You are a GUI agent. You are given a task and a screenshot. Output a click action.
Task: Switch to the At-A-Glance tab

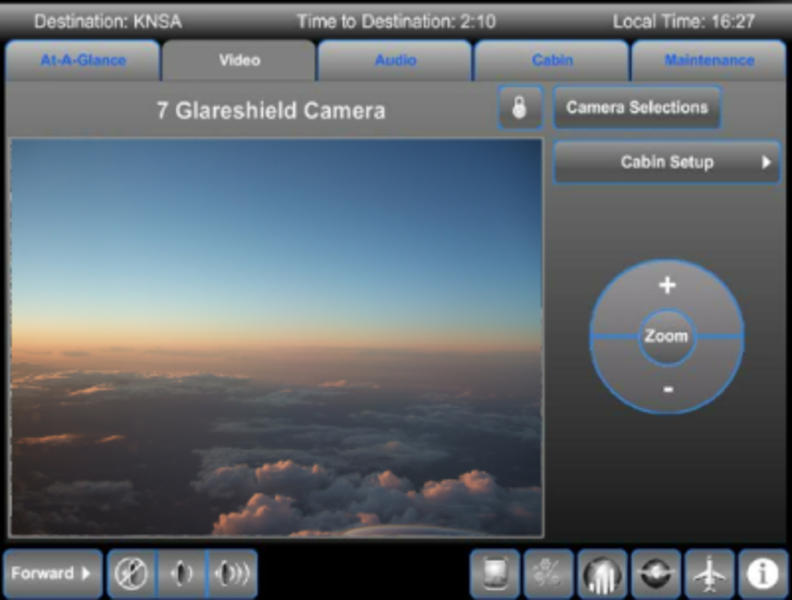click(x=83, y=60)
